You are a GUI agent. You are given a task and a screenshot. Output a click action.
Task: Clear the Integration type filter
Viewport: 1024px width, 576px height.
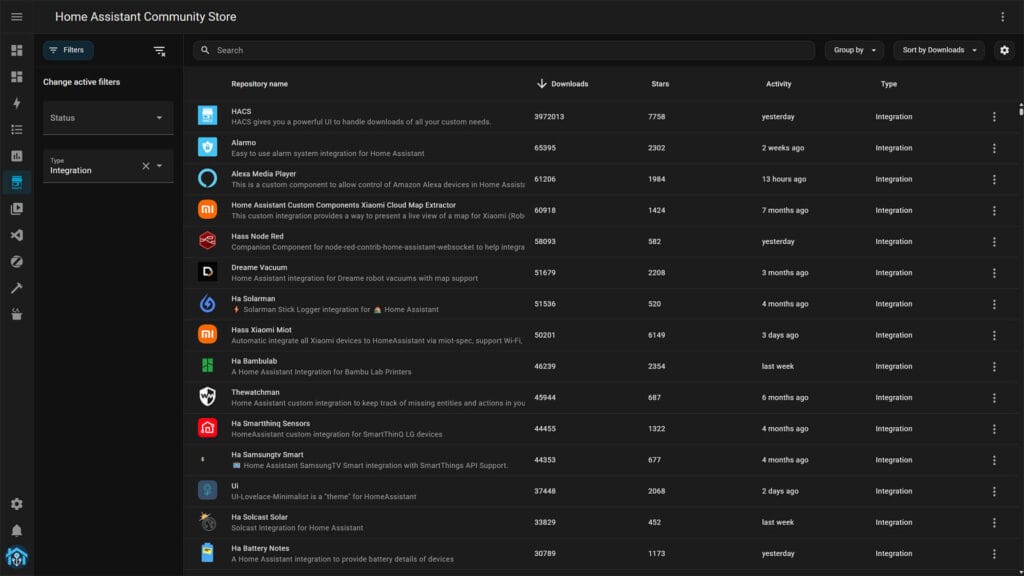(x=146, y=166)
